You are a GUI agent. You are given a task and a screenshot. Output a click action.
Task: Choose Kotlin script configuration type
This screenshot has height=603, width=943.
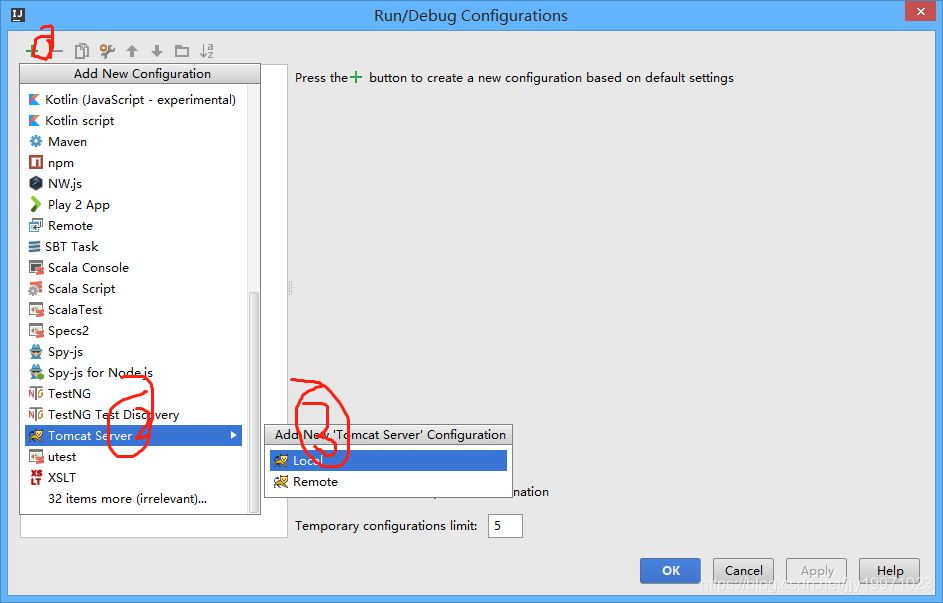[134, 121]
